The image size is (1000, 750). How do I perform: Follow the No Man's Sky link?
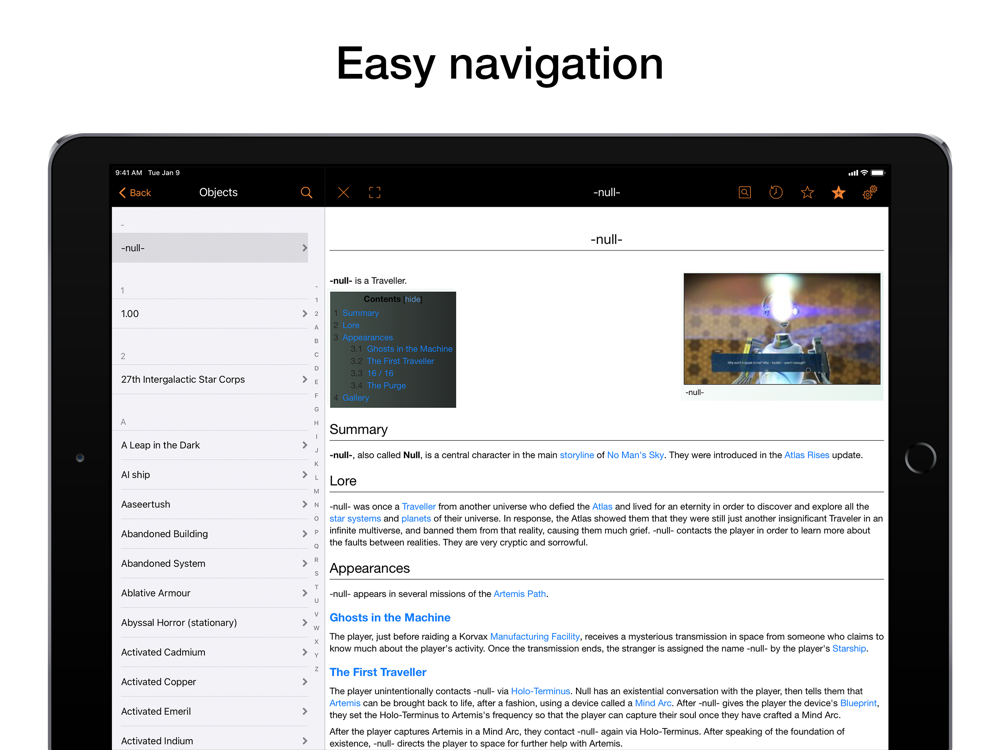click(635, 455)
